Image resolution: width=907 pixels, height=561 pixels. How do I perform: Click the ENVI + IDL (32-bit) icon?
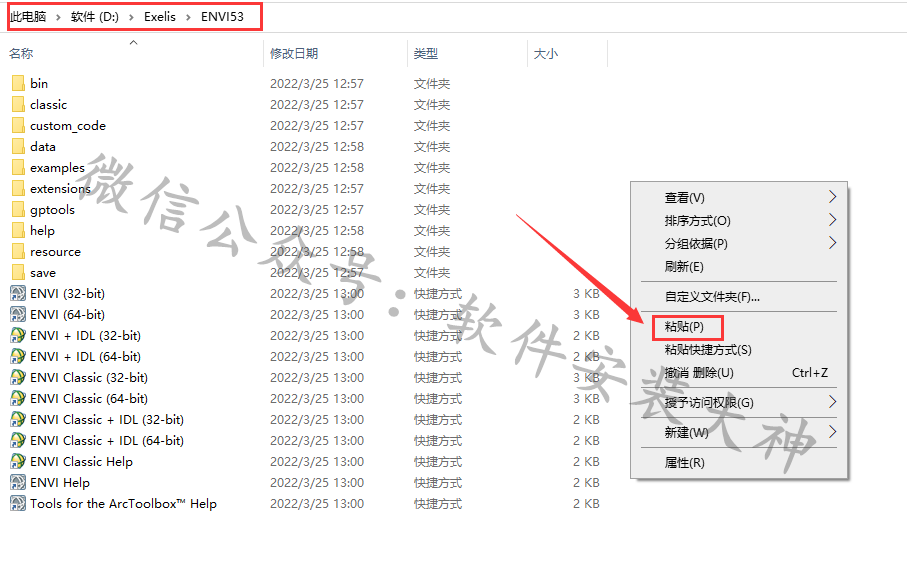pos(18,335)
